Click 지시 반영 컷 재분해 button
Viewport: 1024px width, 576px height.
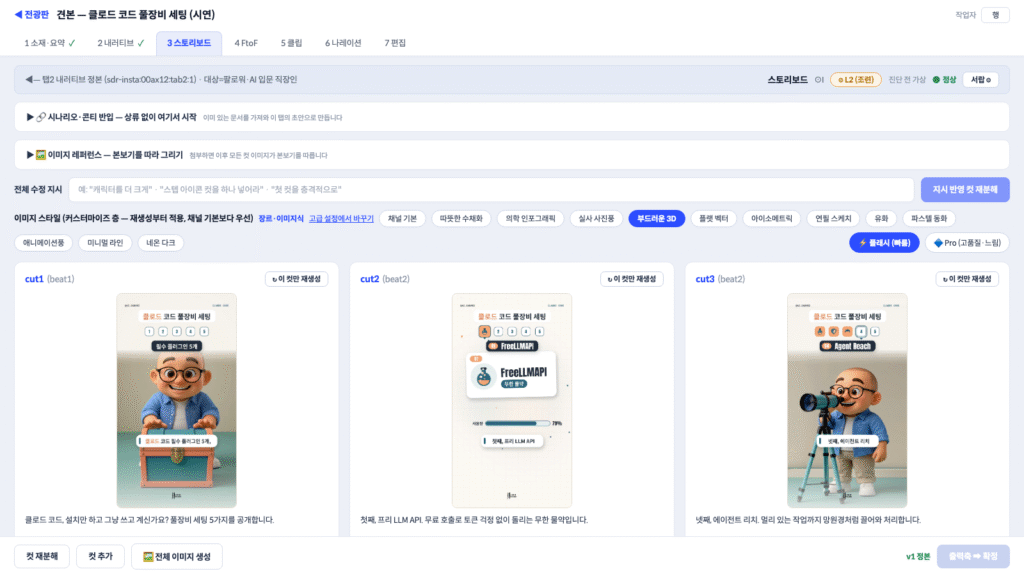[x=965, y=189]
